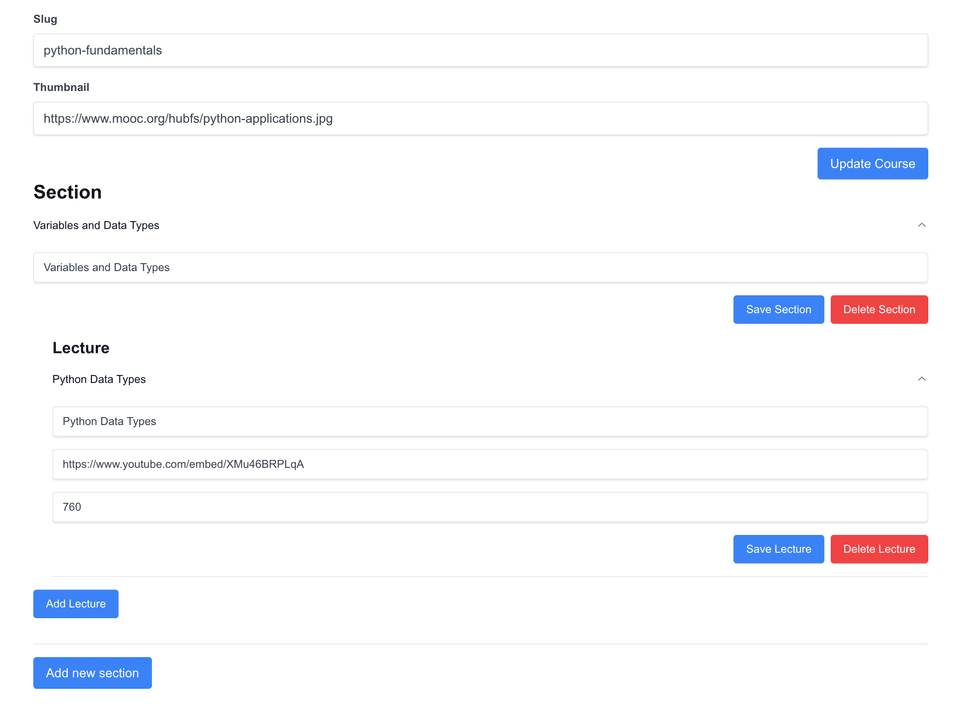Click the Update Course button
Viewport: 960px width, 708px height.
coord(872,164)
